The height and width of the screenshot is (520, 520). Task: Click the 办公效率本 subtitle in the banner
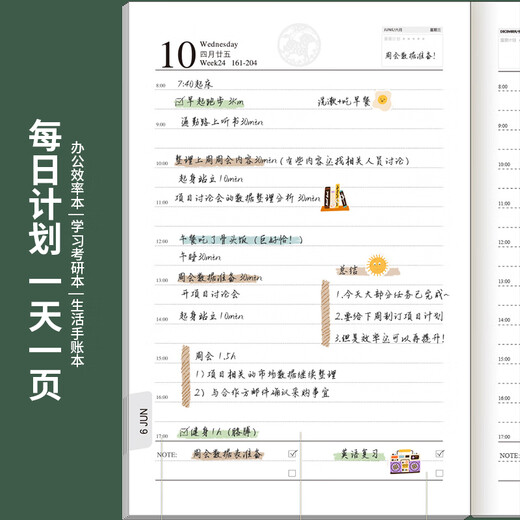[x=77, y=175]
